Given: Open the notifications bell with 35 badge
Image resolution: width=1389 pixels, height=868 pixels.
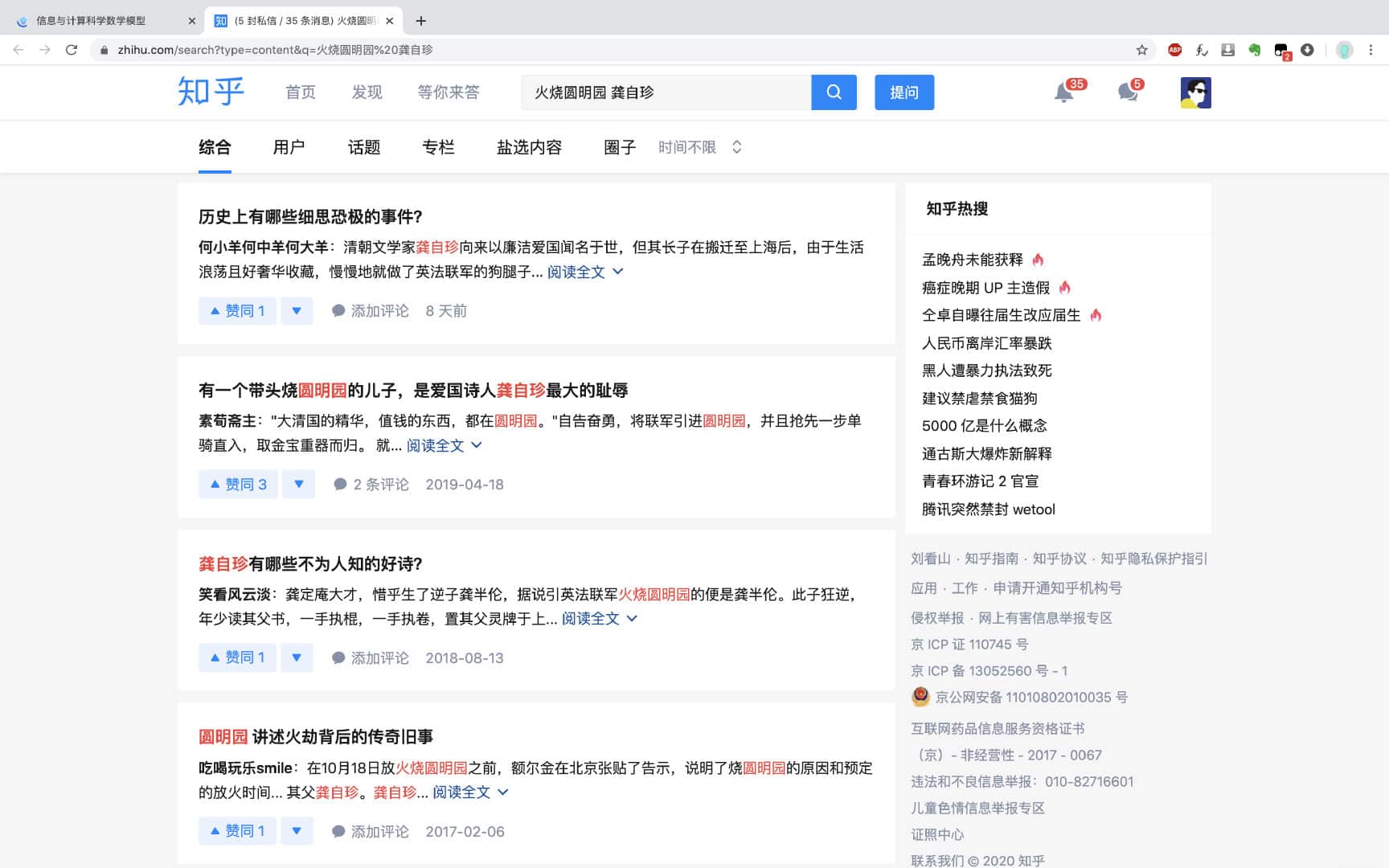Looking at the screenshot, I should pyautogui.click(x=1063, y=93).
